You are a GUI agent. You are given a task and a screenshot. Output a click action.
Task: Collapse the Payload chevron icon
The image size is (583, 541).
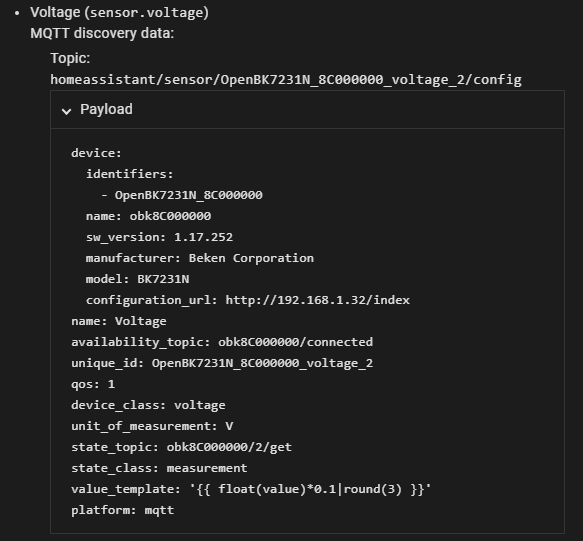(67, 111)
